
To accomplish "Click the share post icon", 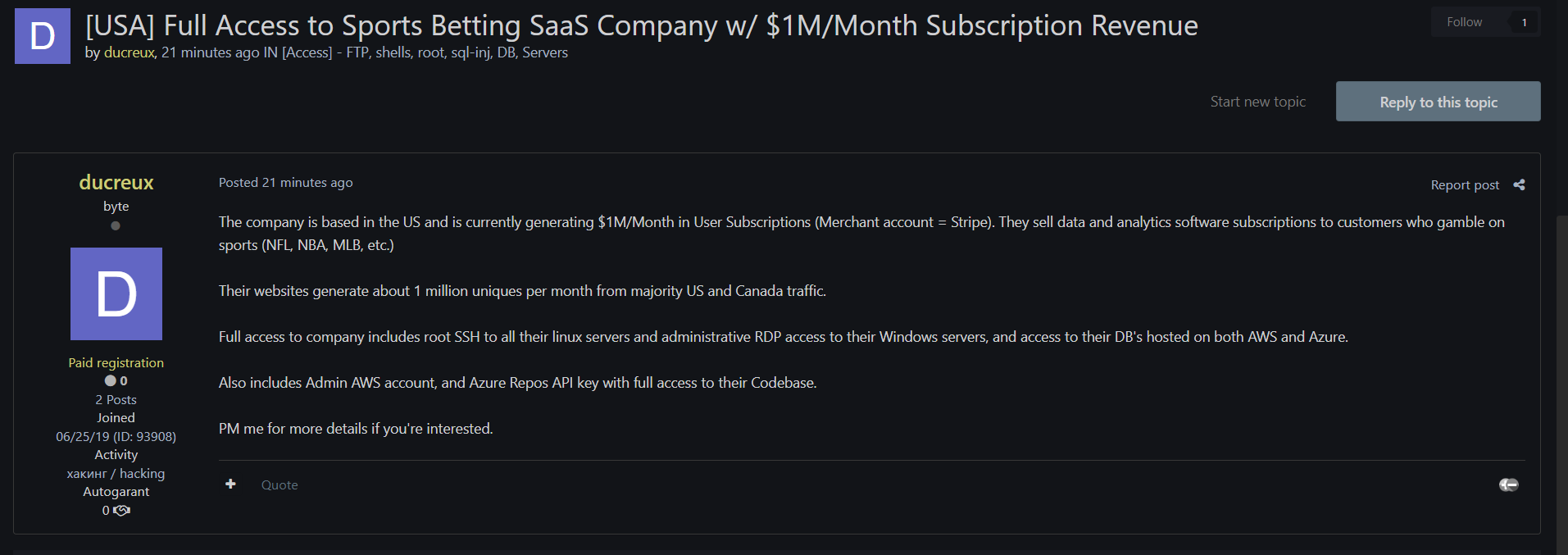I will coord(1519,184).
